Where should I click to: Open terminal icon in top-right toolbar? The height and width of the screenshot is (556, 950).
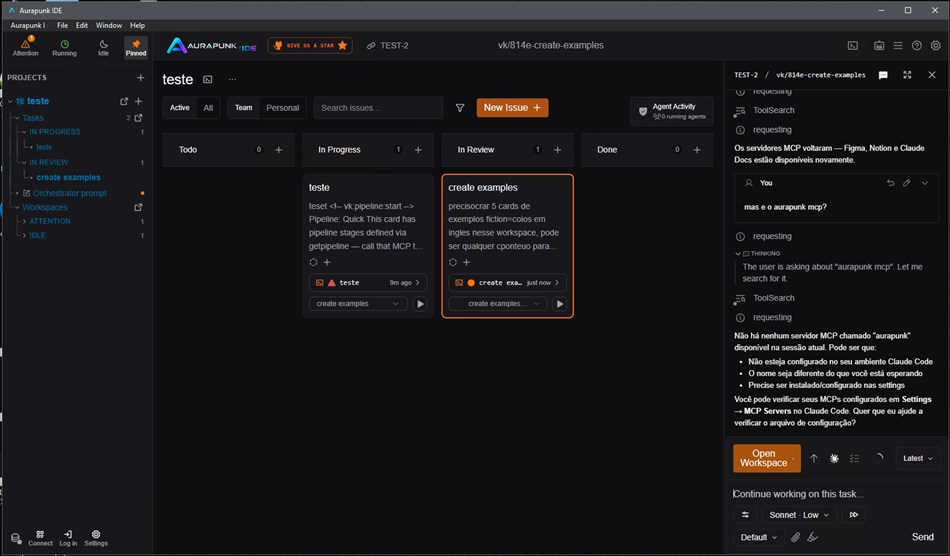pyautogui.click(x=852, y=45)
